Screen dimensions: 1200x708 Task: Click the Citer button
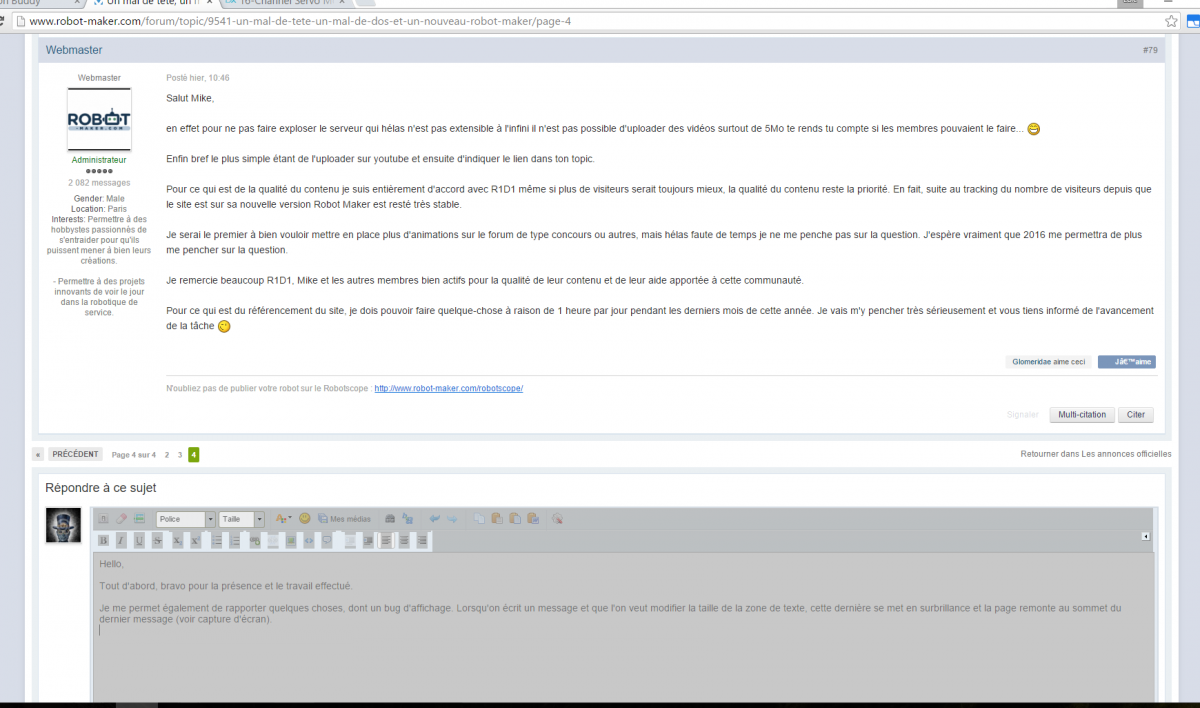tap(1136, 414)
